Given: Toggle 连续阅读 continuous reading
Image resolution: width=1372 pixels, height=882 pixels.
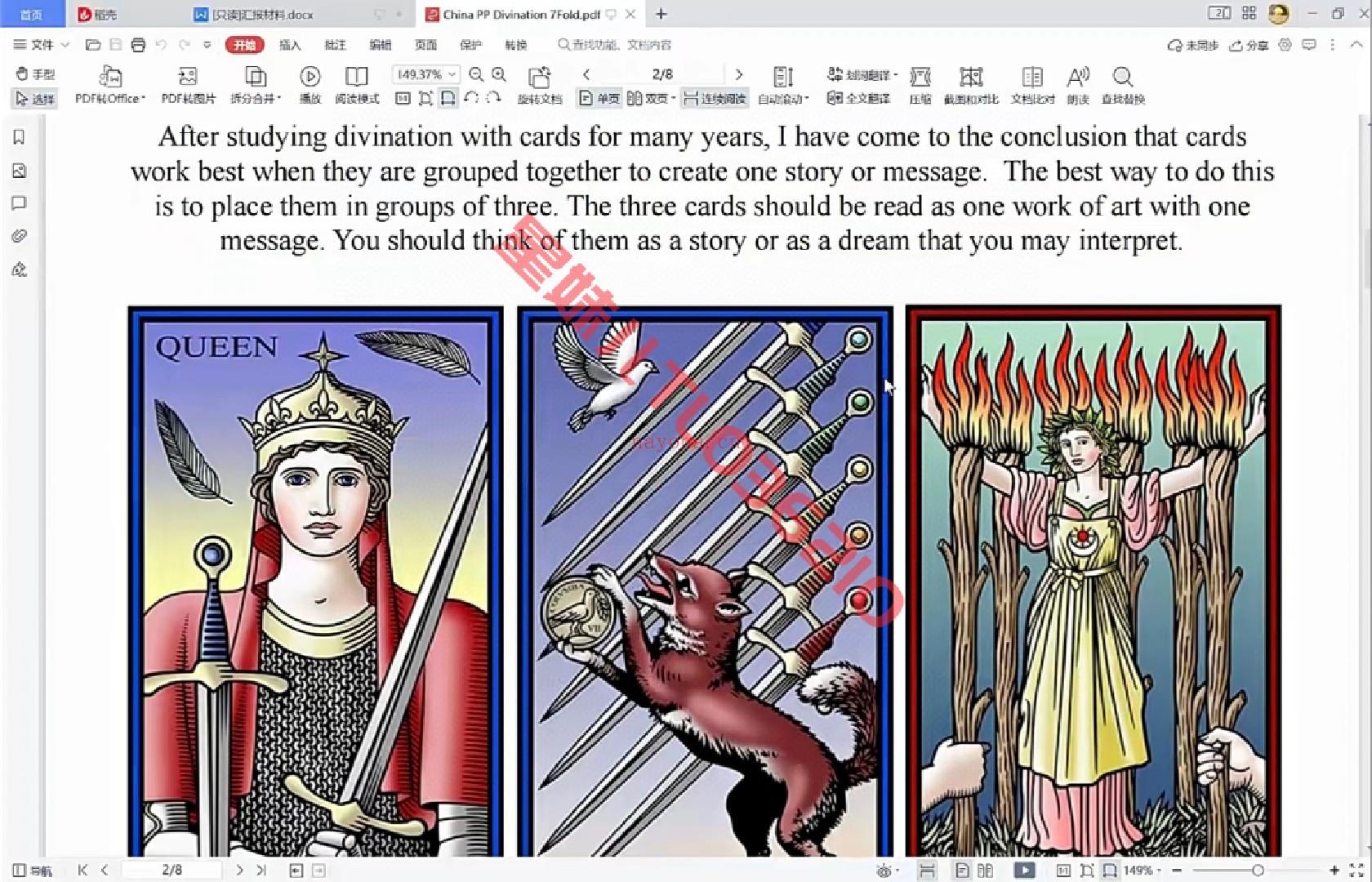Looking at the screenshot, I should point(715,99).
